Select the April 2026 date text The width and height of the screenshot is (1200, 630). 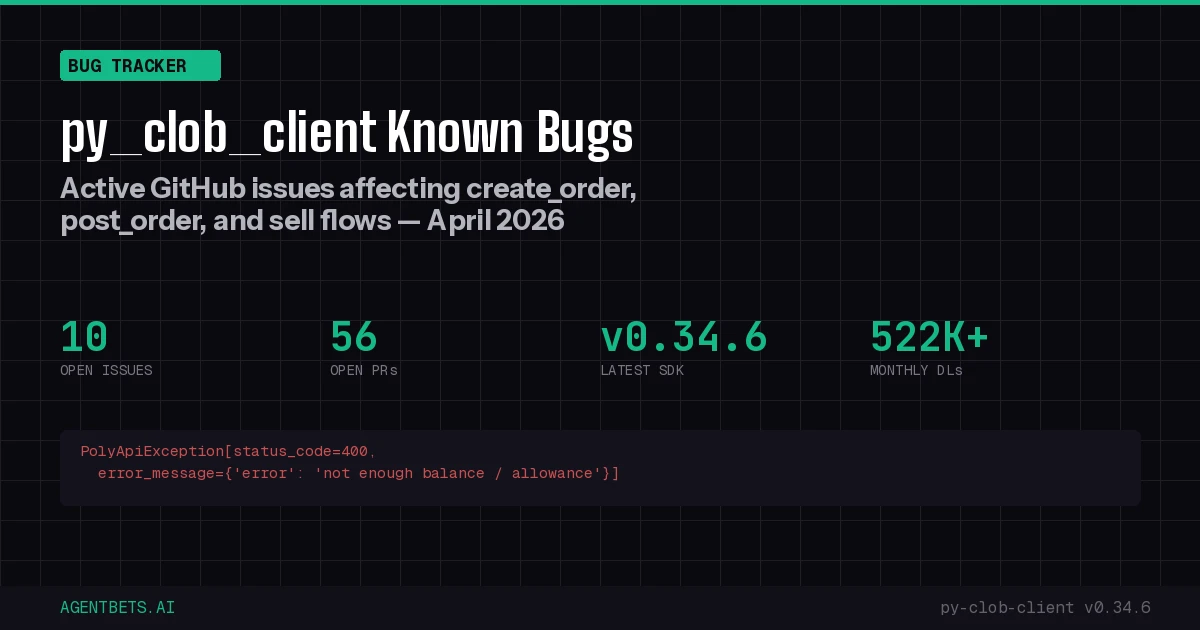pyautogui.click(x=495, y=220)
